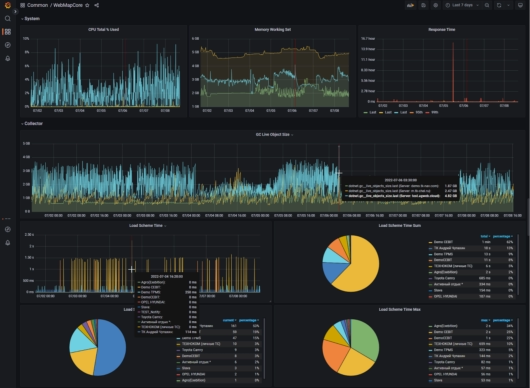
Task: Click Agro(Exebition) color swatch in Time Max legend
Action: pyautogui.click(x=430, y=326)
